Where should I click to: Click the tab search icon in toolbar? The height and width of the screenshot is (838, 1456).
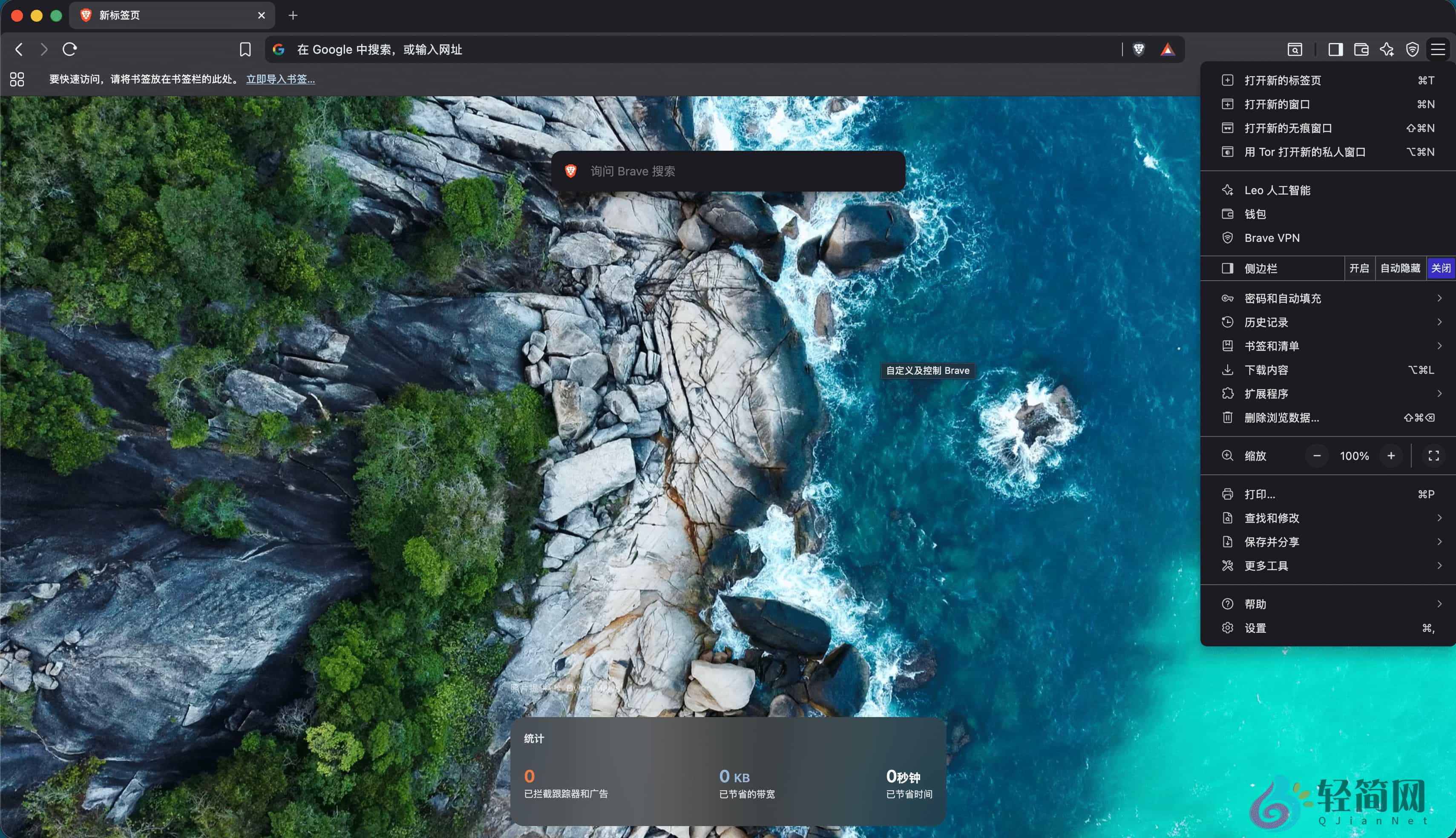click(1295, 49)
